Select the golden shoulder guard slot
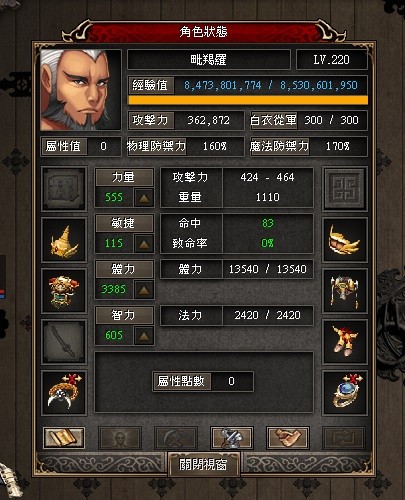This screenshot has width=405, height=500. pyautogui.click(x=345, y=240)
